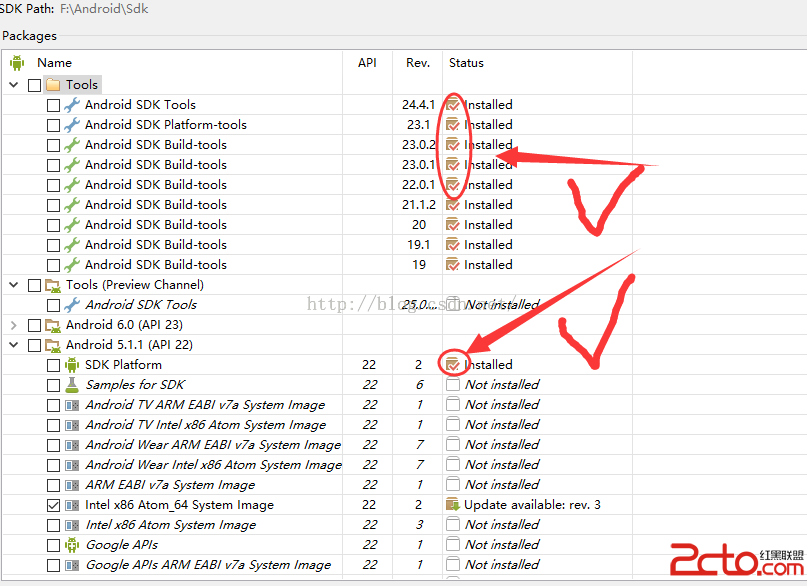Check the Android 5.1.1 (API 22) group checkbox
Viewport: 807px width, 586px height.
[34, 345]
